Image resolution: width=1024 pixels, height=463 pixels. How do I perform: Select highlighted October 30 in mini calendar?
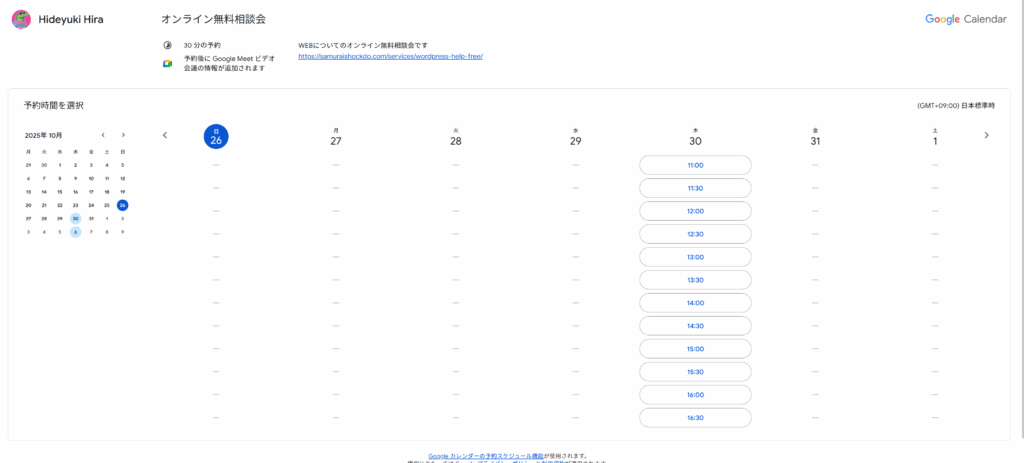[76, 219]
